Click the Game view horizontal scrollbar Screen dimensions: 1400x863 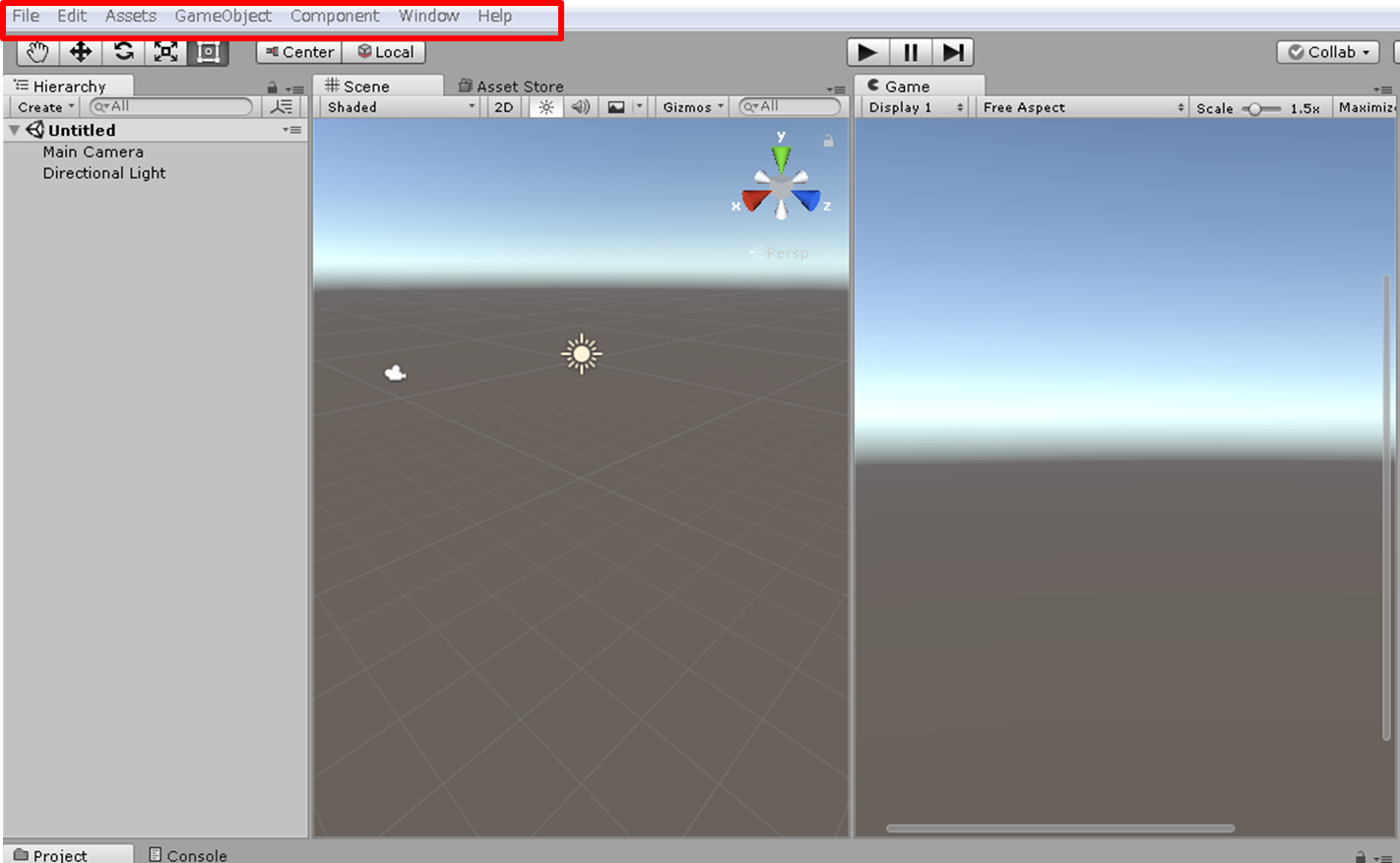pyautogui.click(x=1060, y=828)
